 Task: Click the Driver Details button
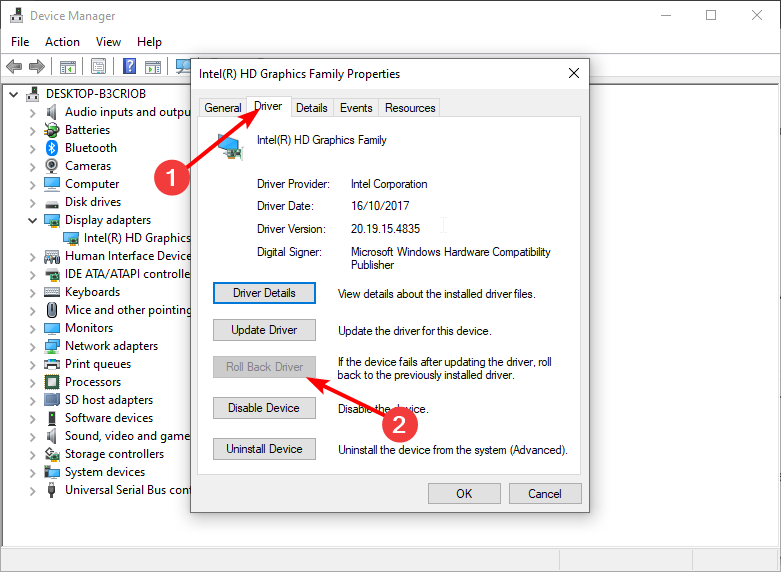click(264, 293)
